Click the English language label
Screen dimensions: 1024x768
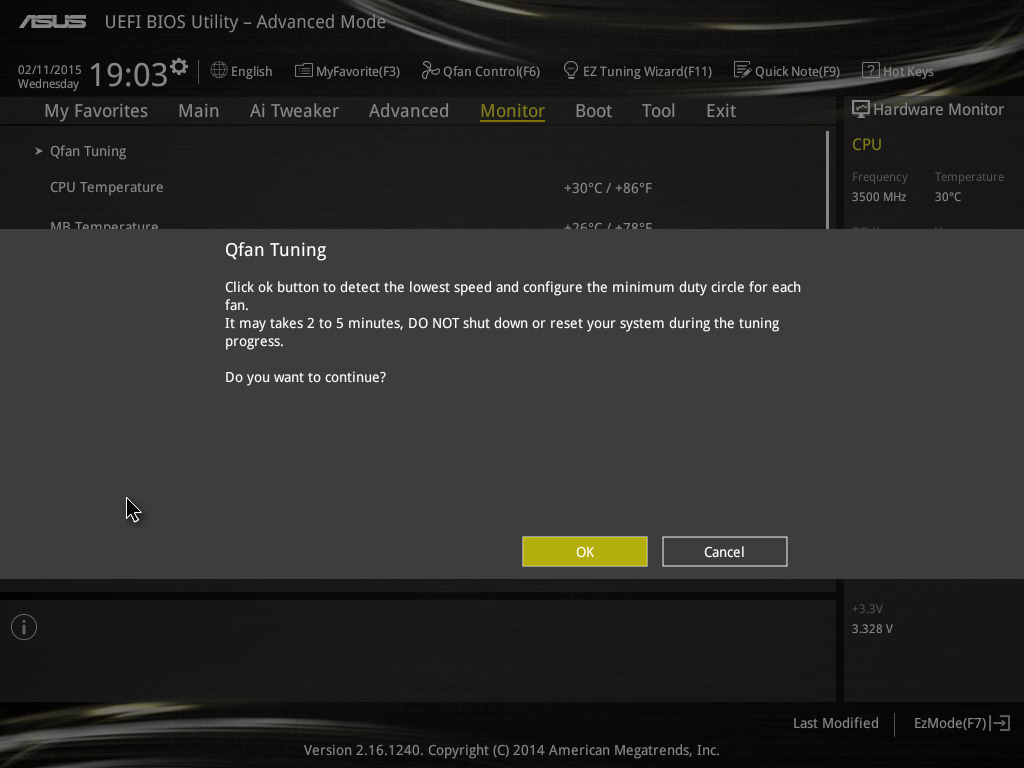[x=251, y=71]
